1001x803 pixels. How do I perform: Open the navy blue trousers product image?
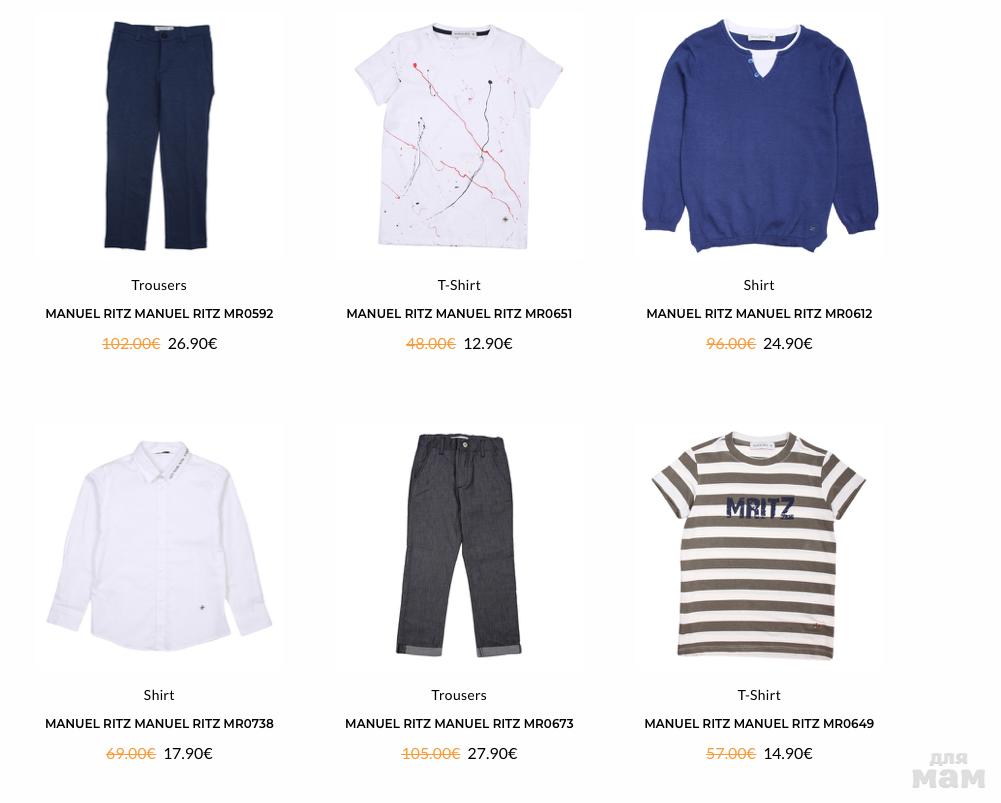pyautogui.click(x=159, y=135)
